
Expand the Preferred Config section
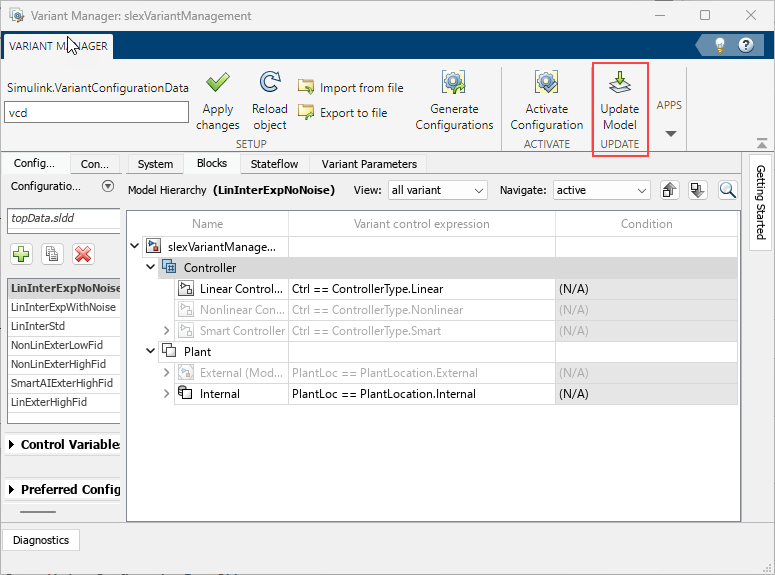pyautogui.click(x=12, y=489)
